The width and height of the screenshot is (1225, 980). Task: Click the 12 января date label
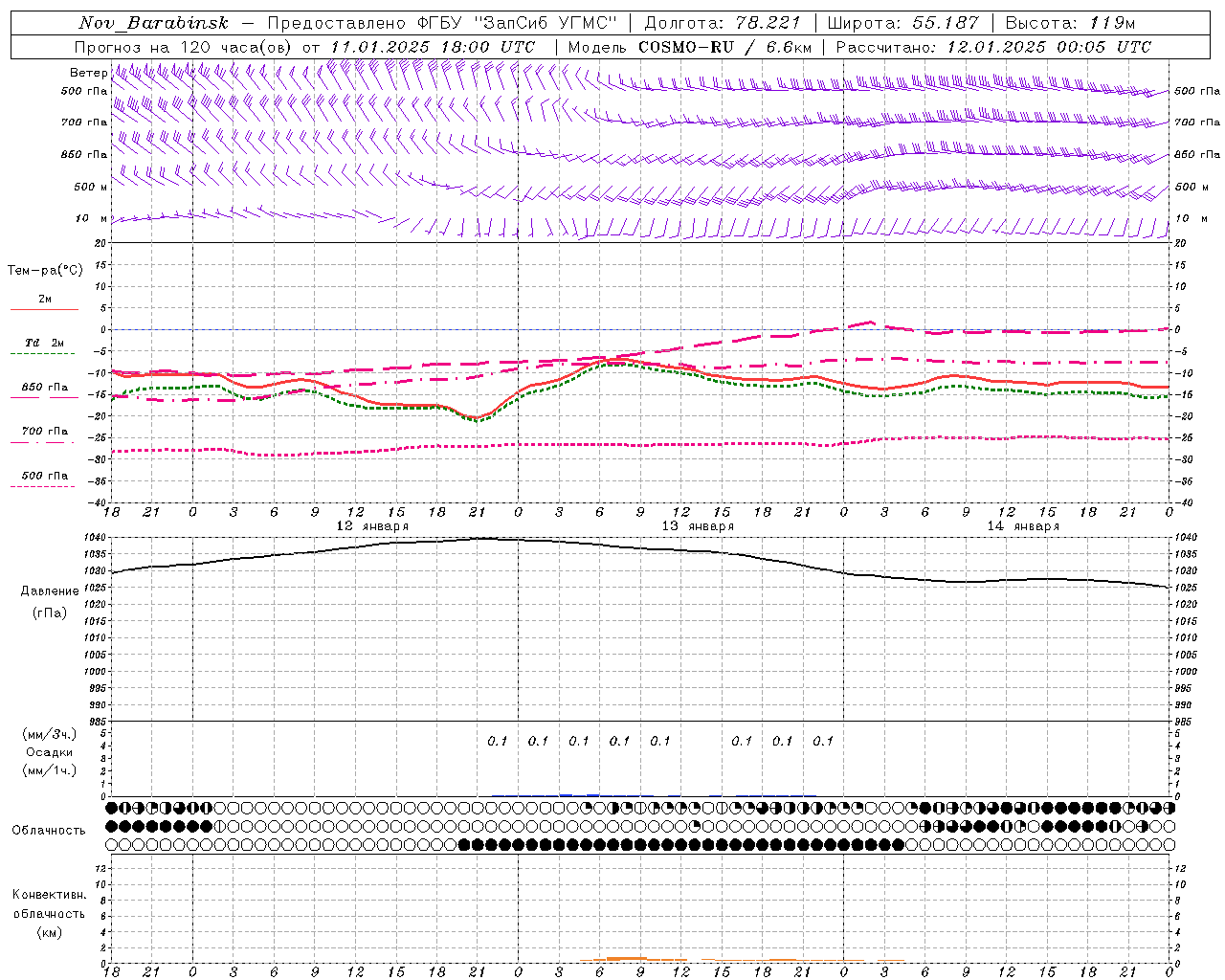click(x=372, y=526)
